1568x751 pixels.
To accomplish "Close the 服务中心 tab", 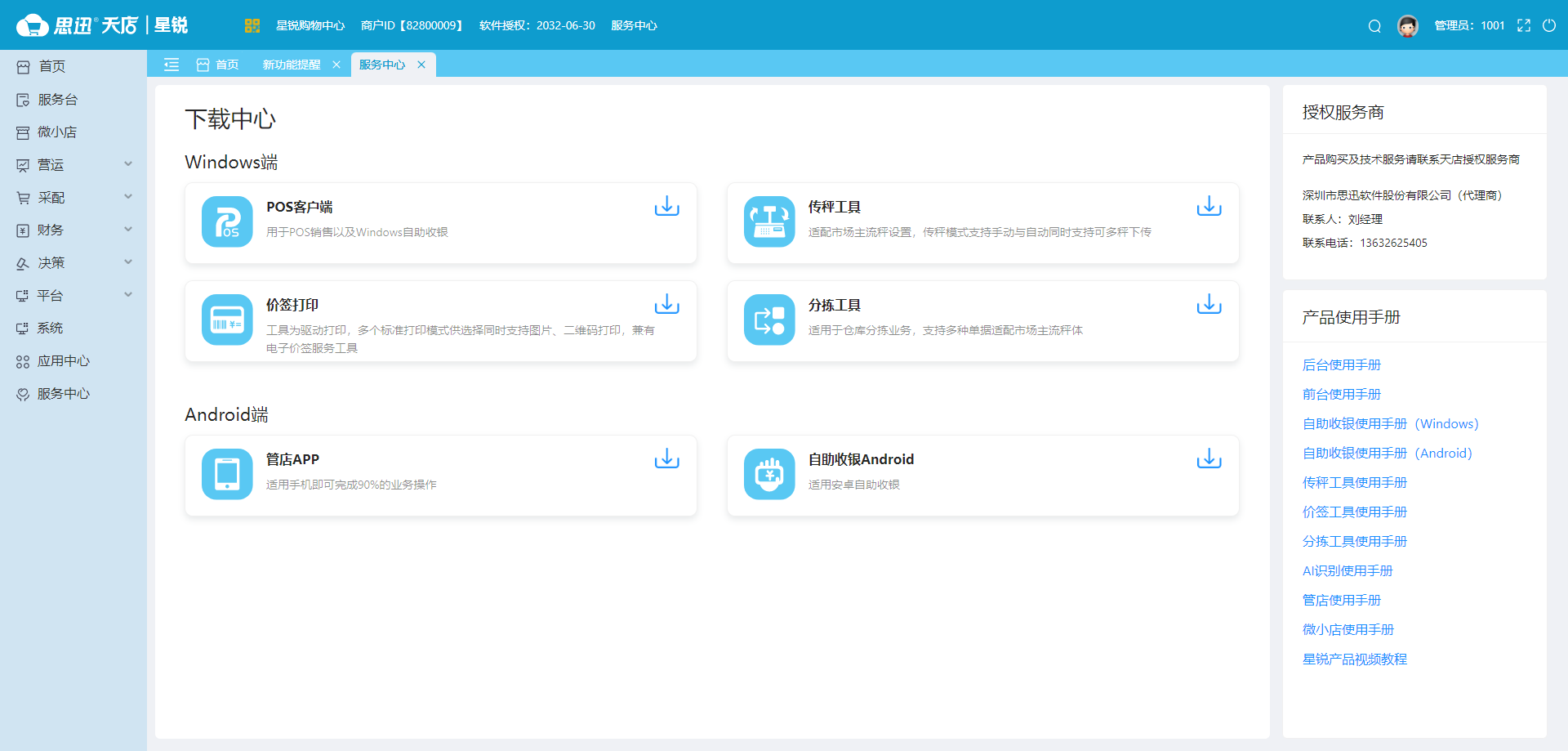I will (x=421, y=65).
